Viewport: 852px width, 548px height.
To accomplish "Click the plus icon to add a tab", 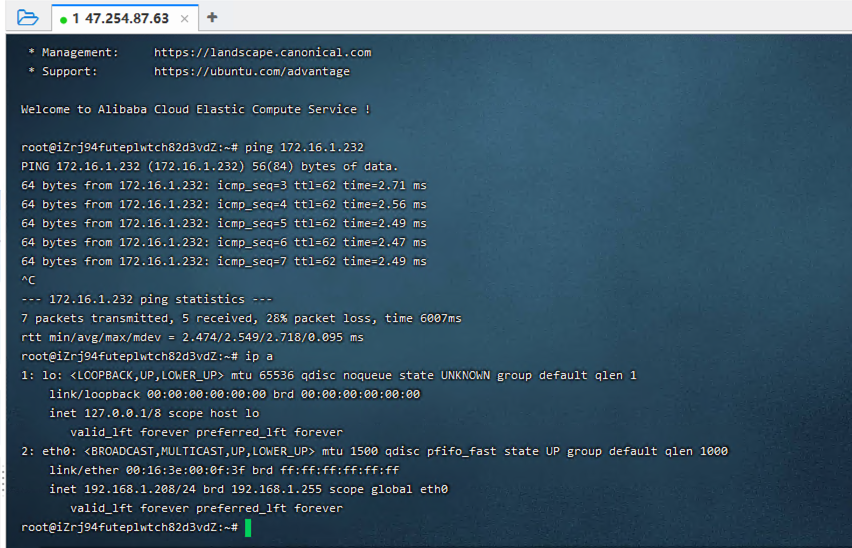I will point(212,17).
